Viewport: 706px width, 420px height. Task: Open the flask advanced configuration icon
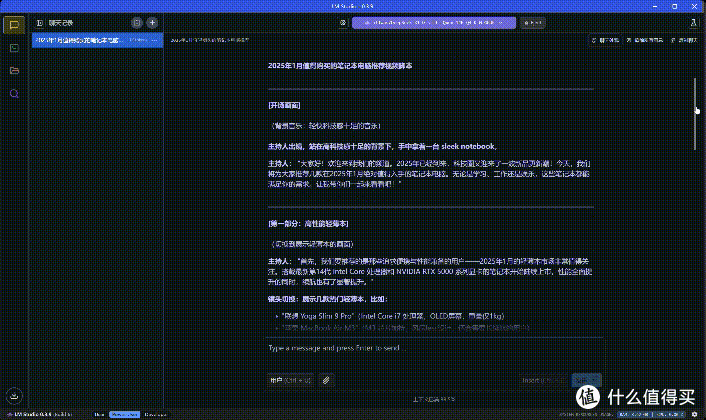pos(693,23)
